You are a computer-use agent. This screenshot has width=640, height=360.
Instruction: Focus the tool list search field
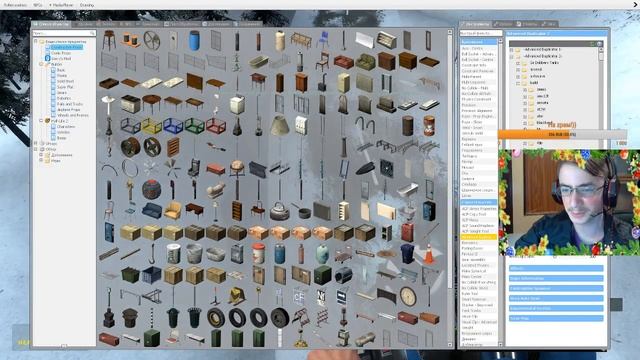click(480, 33)
